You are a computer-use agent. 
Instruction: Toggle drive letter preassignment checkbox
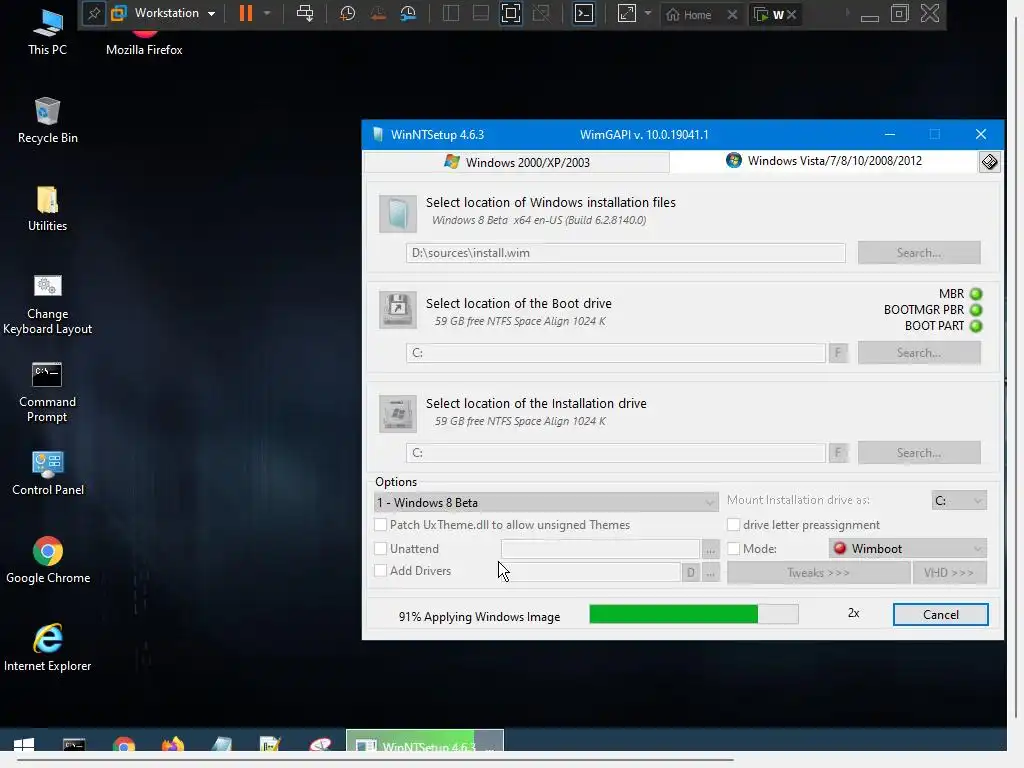coord(733,524)
